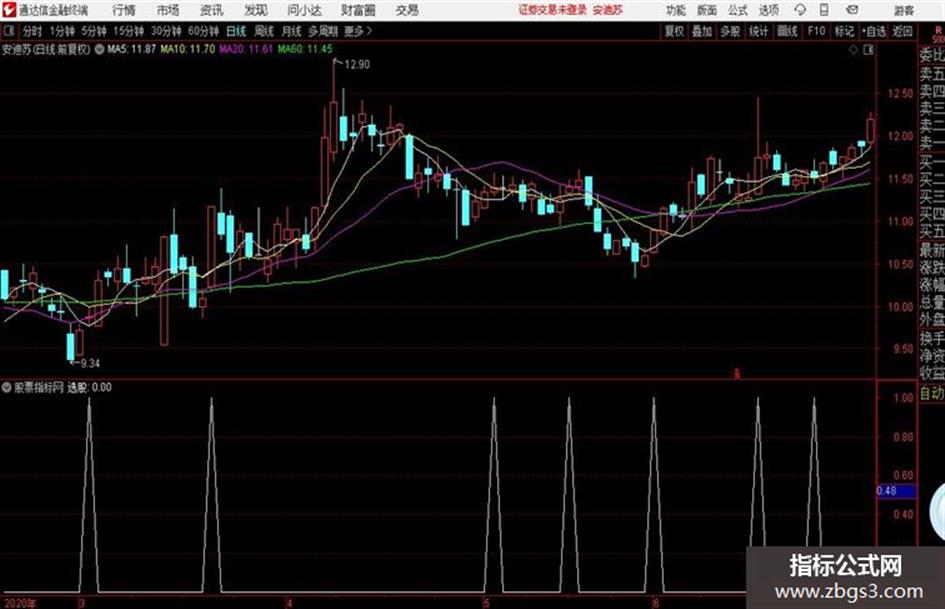Click the 选股: 0.00 indicator value

coord(89,387)
